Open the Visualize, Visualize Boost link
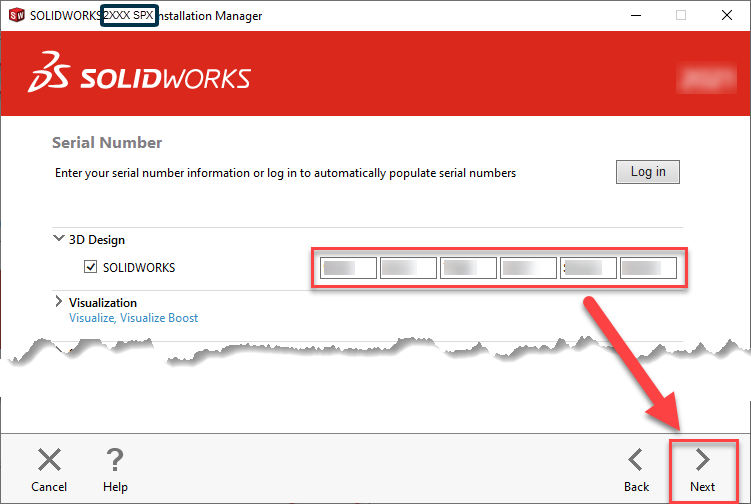 click(x=133, y=318)
